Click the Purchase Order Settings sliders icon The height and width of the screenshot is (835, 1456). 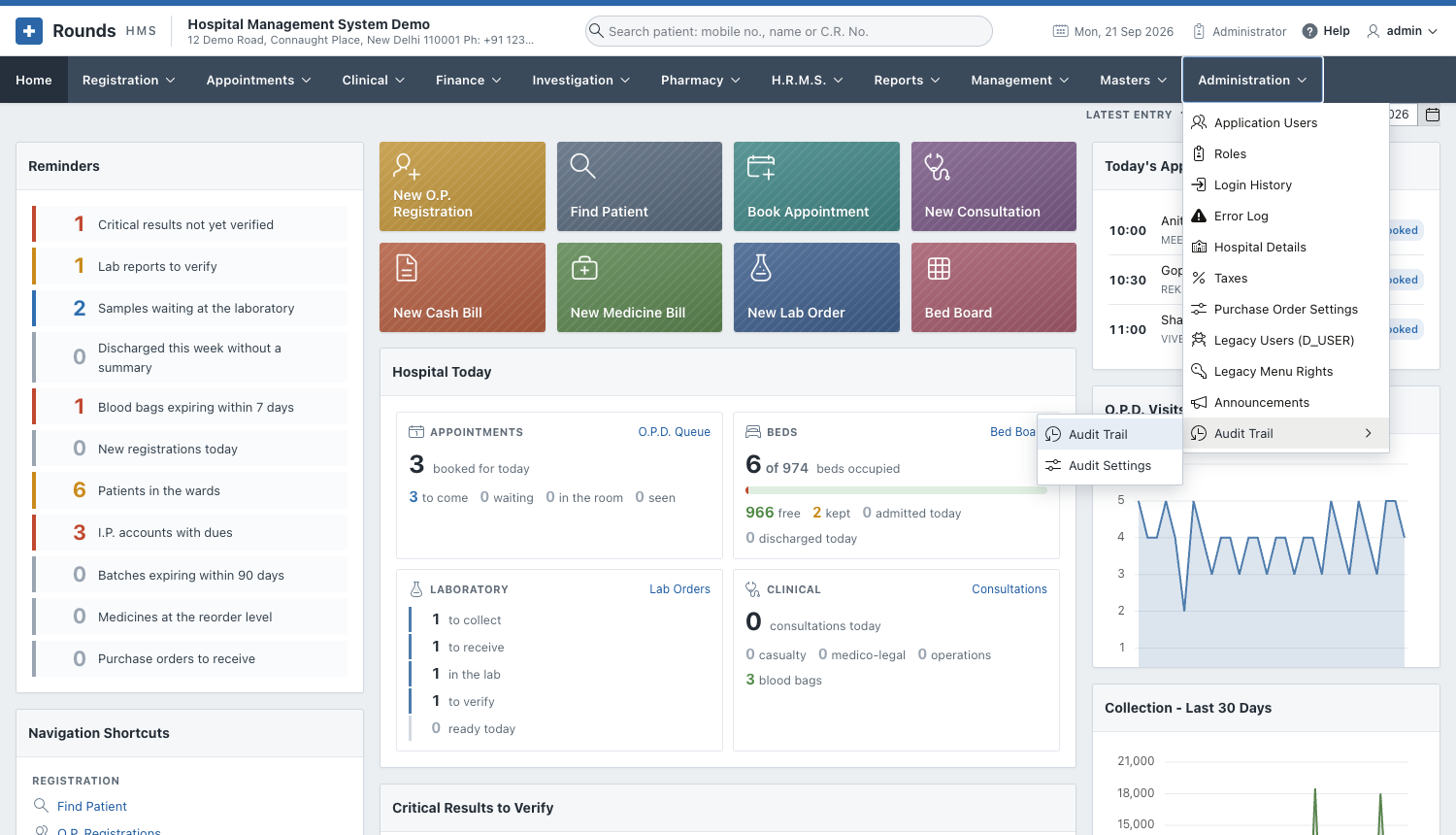coord(1199,309)
